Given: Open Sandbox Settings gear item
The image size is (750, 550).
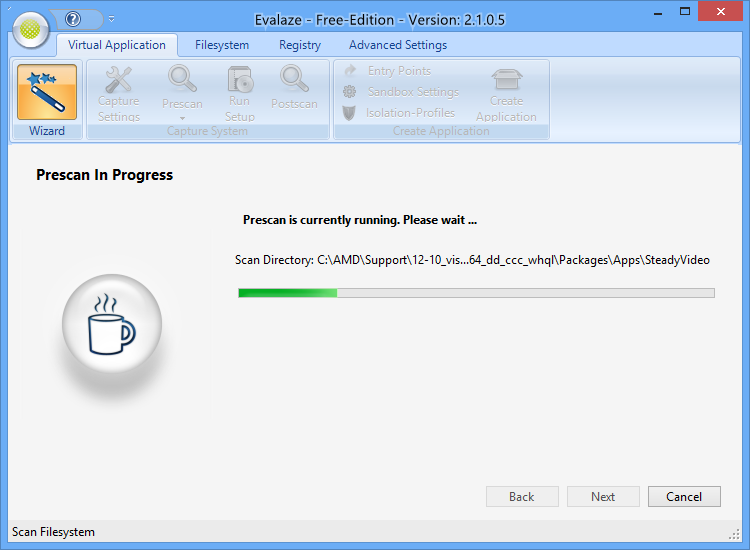Looking at the screenshot, I should pos(401,91).
